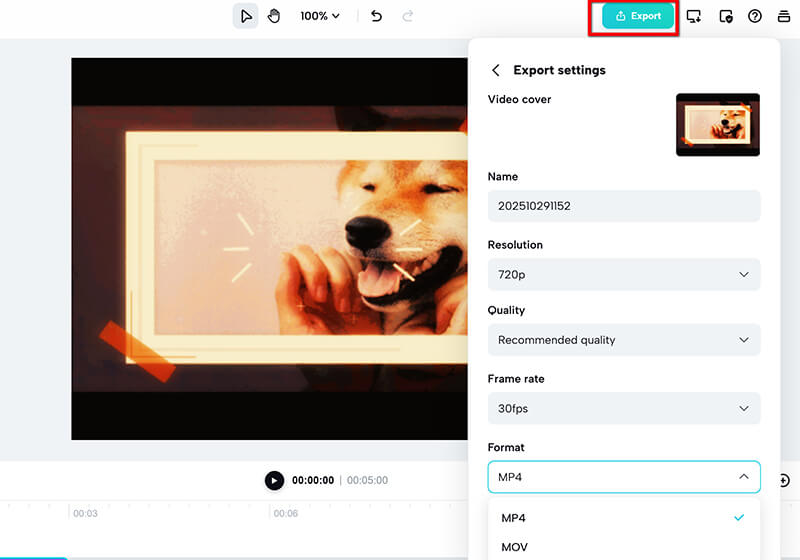Click the video cover thumbnail
The image size is (800, 560).
click(717, 124)
